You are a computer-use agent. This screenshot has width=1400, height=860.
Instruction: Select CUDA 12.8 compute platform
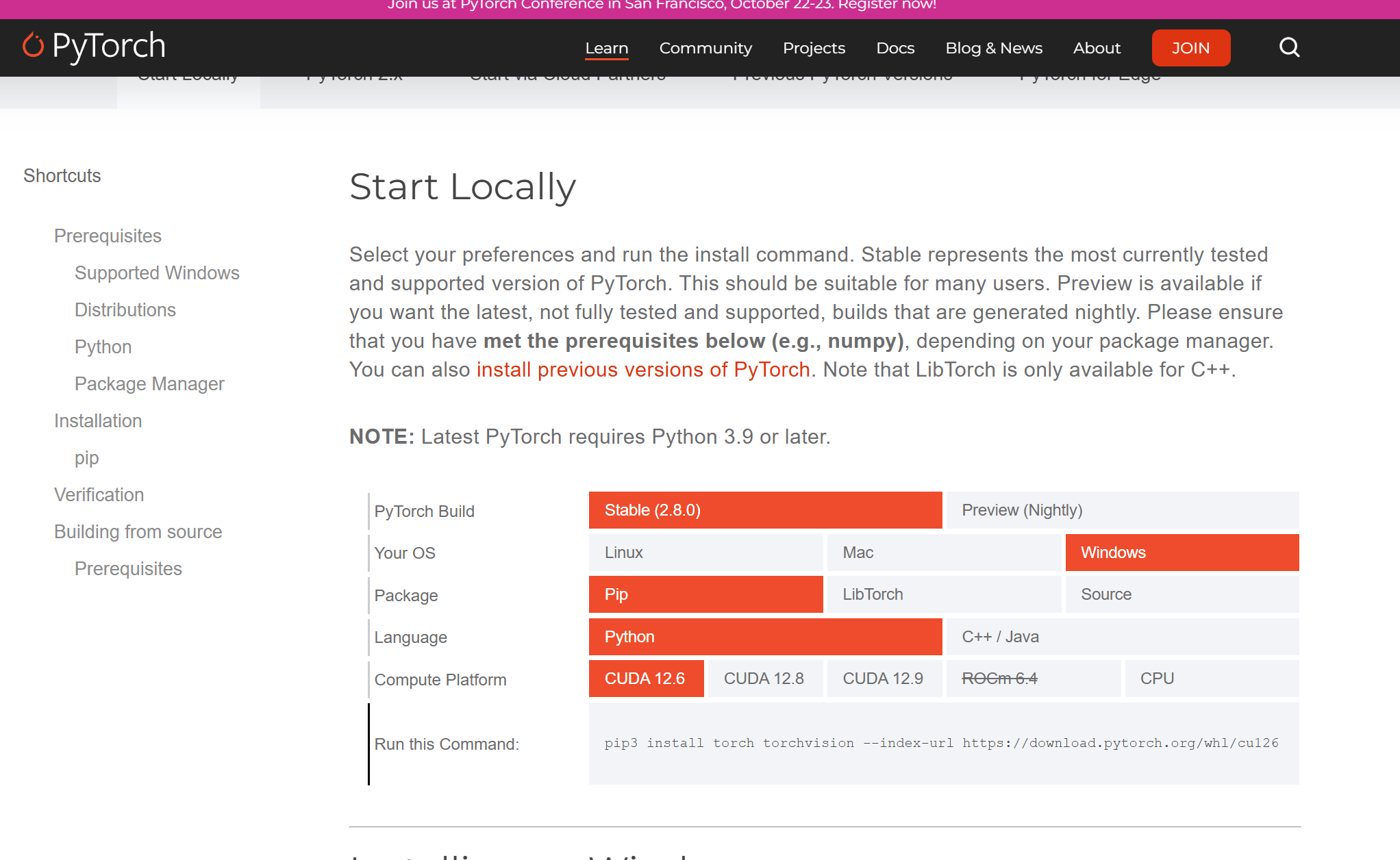click(765, 679)
